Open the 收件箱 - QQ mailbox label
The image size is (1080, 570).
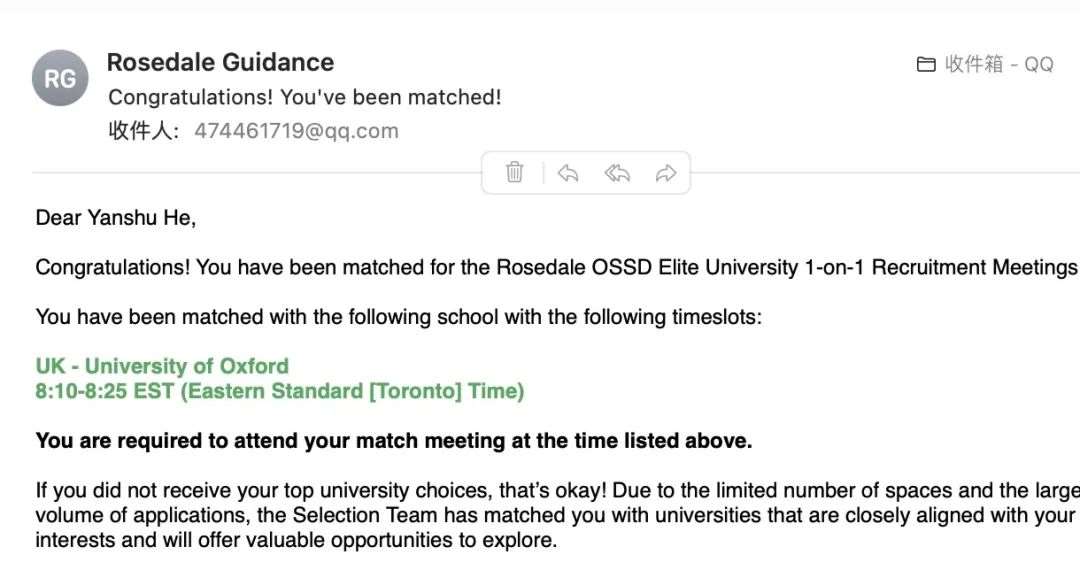[999, 64]
